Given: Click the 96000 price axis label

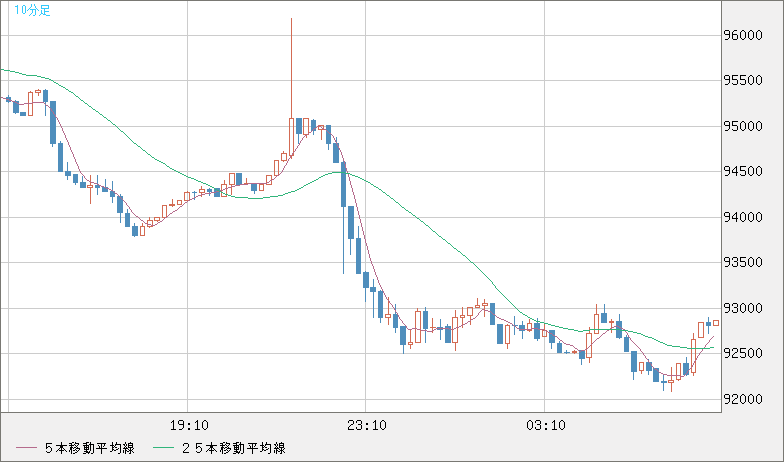Looking at the screenshot, I should (x=744, y=36).
